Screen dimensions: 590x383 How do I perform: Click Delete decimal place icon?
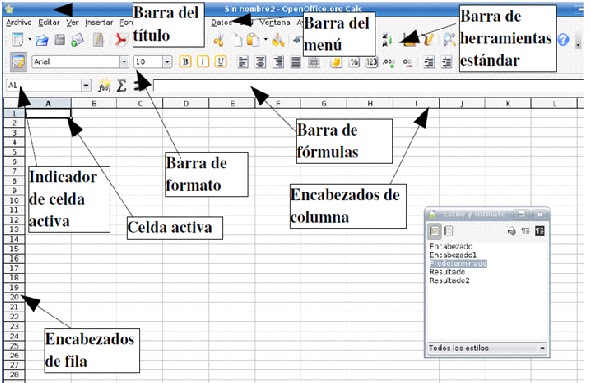coord(407,62)
